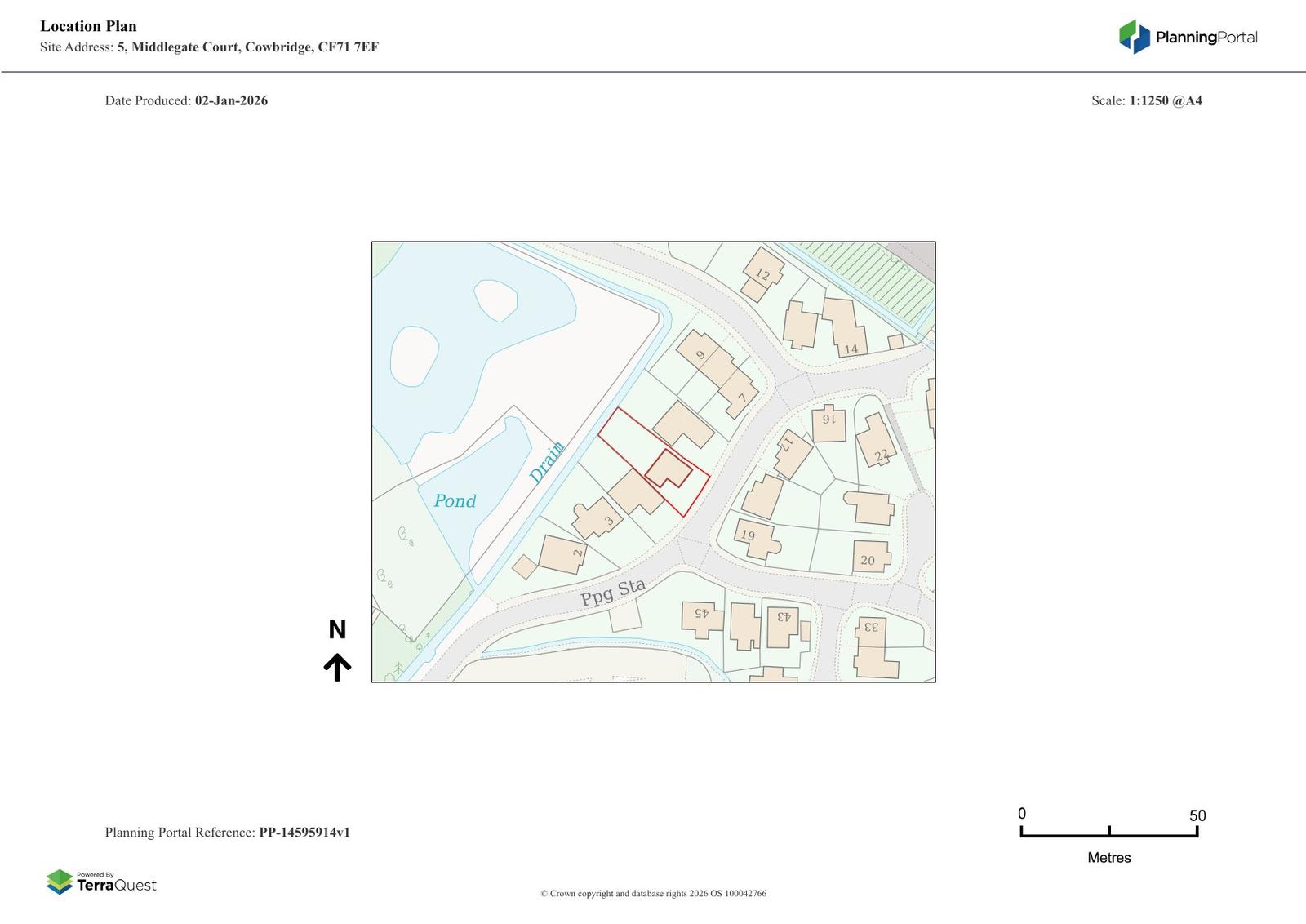Click the bold N compass letter
This screenshot has height=924, width=1306.
[x=337, y=629]
